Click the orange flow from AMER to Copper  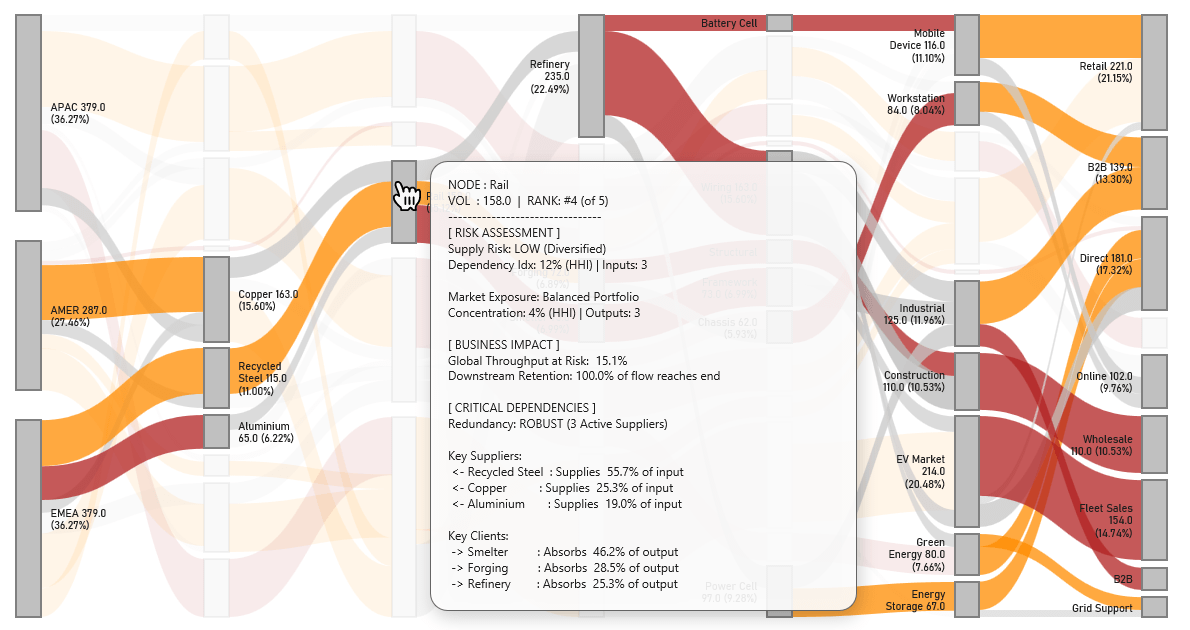[x=123, y=286]
